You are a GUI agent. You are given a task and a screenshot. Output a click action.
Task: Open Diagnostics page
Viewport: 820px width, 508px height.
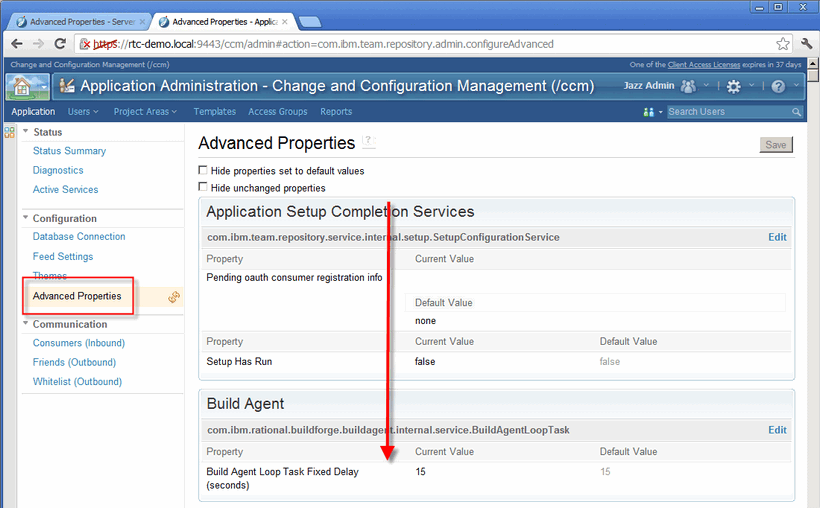[x=58, y=170]
